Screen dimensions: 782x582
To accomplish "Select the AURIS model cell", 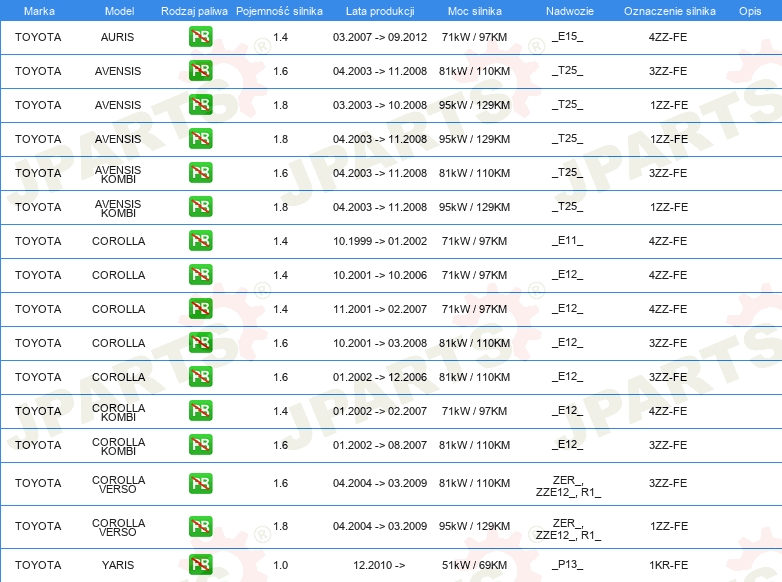I will 117,37.
